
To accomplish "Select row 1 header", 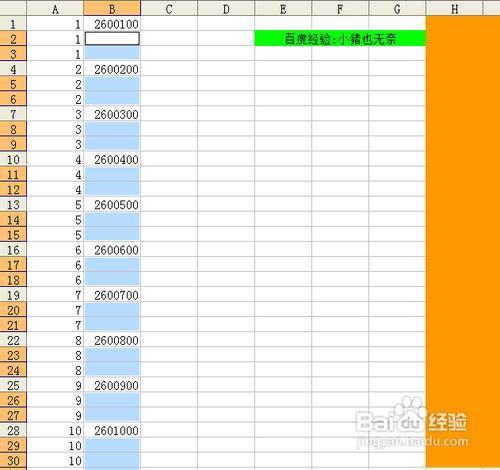I will (x=13, y=24).
